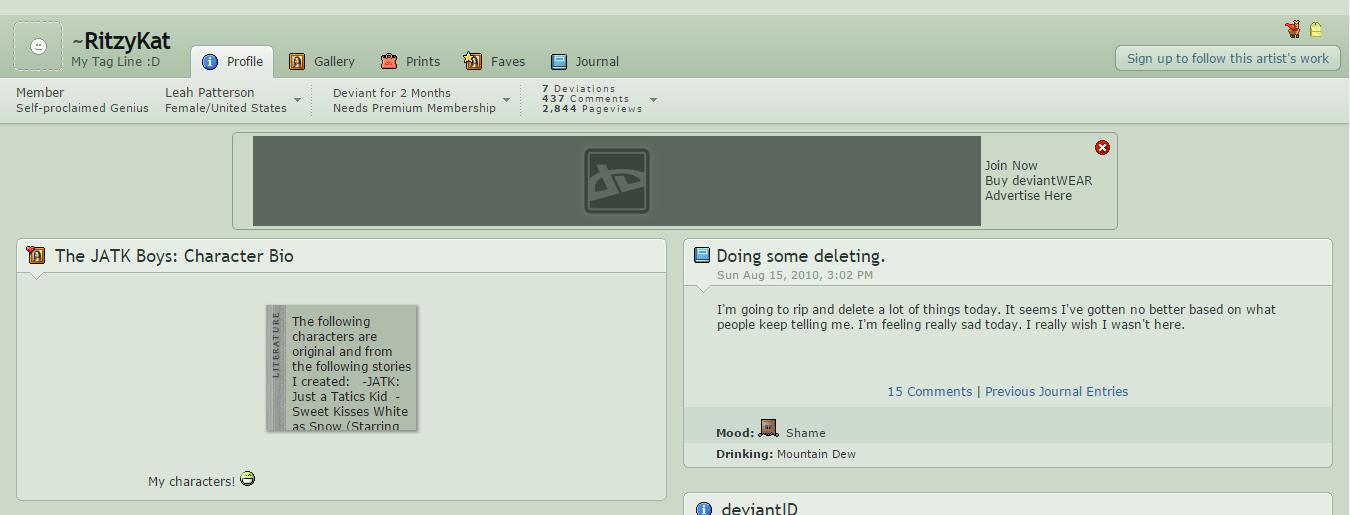Image resolution: width=1350 pixels, height=515 pixels.
Task: Expand the deviations statistics dropdown arrow
Action: (x=653, y=100)
